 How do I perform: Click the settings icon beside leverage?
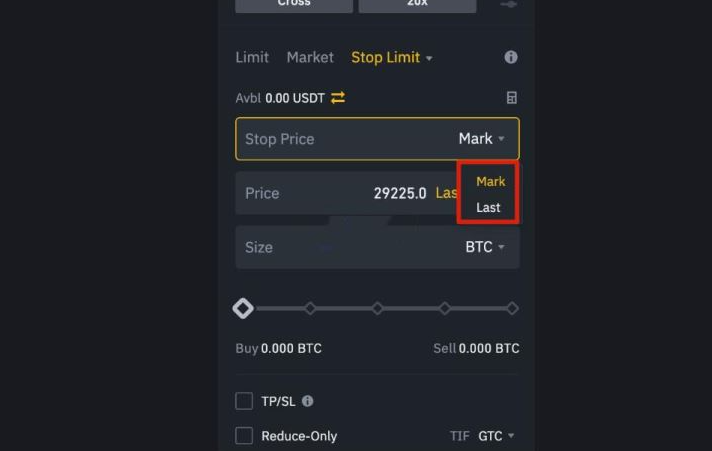[508, 4]
